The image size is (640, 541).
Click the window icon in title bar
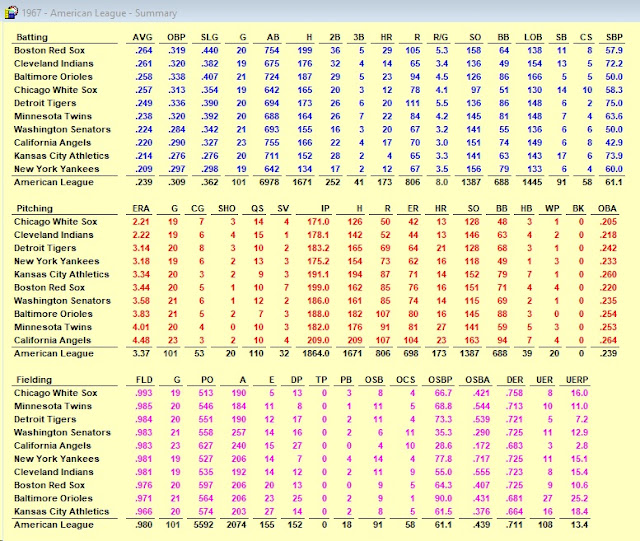(11, 12)
